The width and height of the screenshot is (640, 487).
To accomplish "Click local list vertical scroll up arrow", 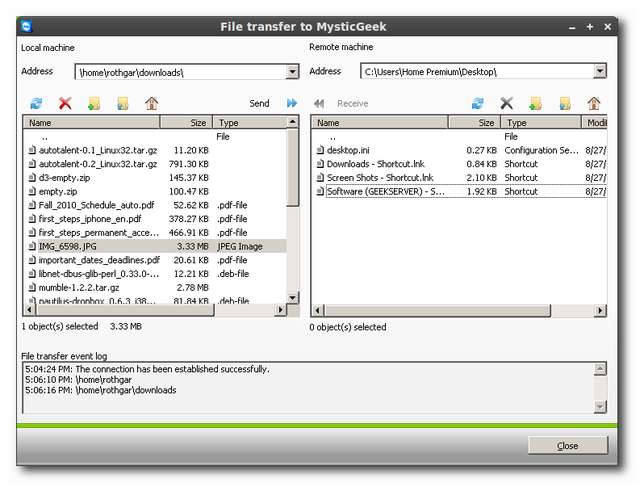I will click(x=293, y=122).
